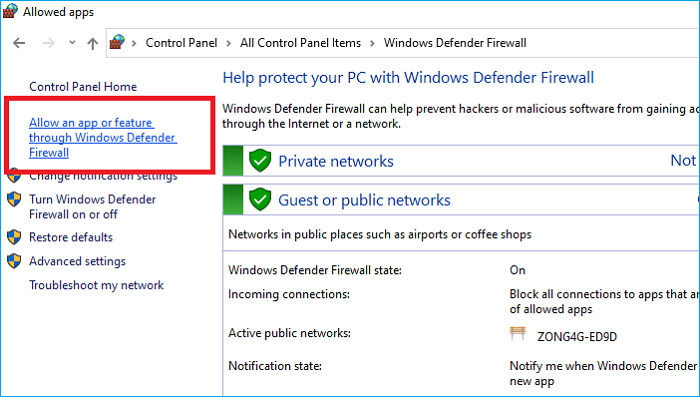
Task: Go back with the back arrow
Action: [19, 43]
